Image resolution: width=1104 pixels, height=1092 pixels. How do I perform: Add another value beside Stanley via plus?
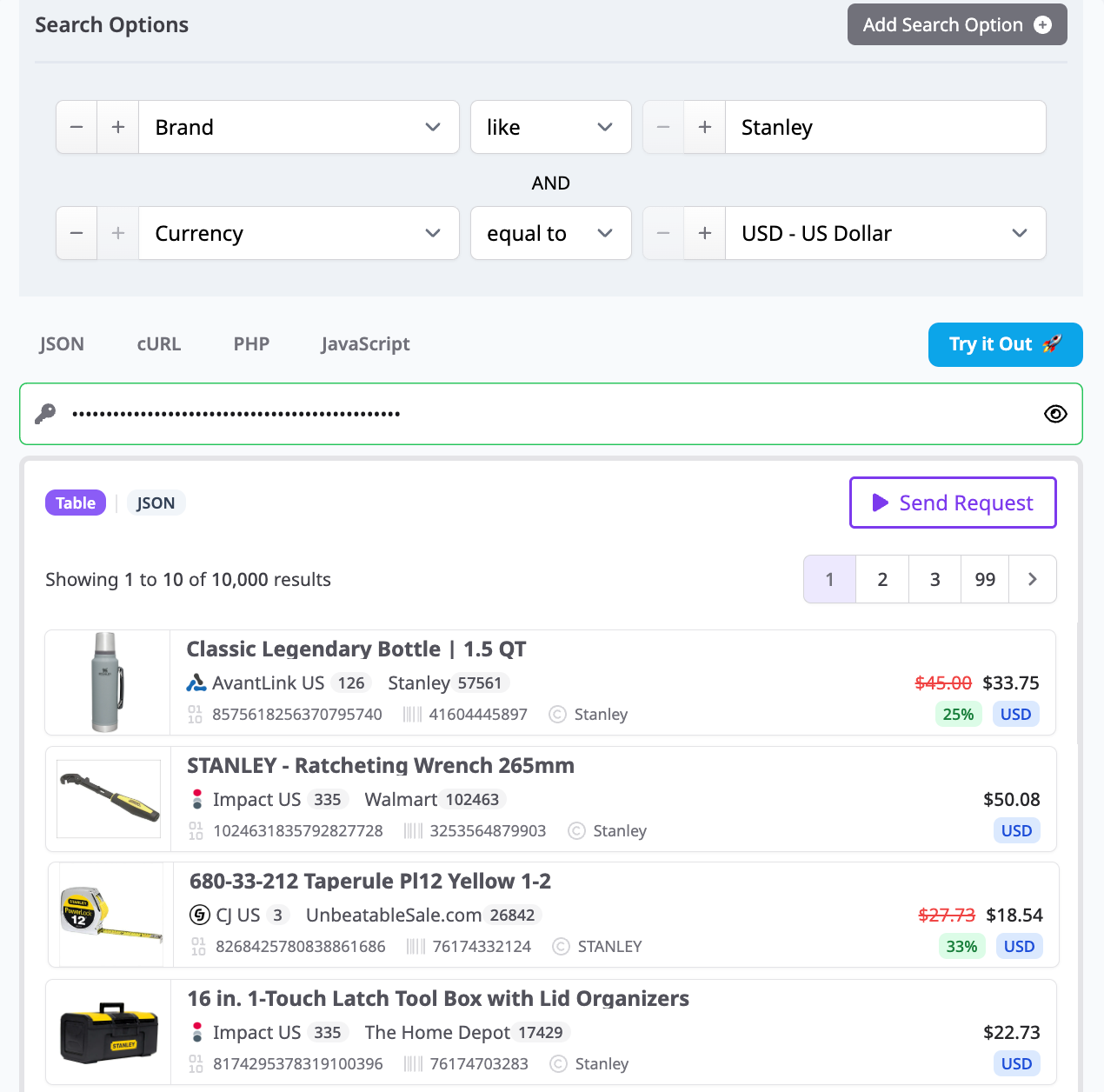(x=705, y=127)
